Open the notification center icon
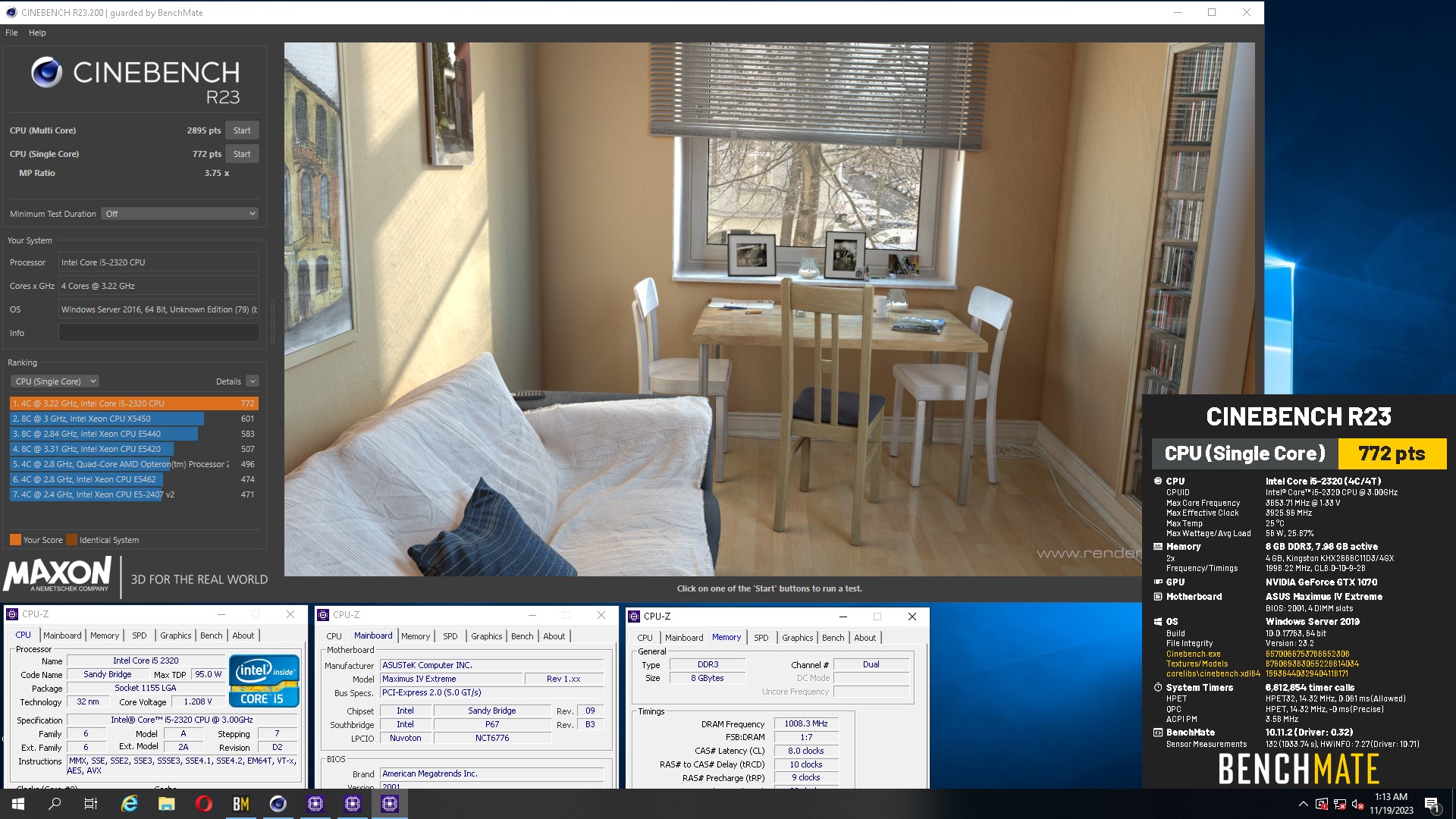The width and height of the screenshot is (1456, 819). tap(1432, 804)
